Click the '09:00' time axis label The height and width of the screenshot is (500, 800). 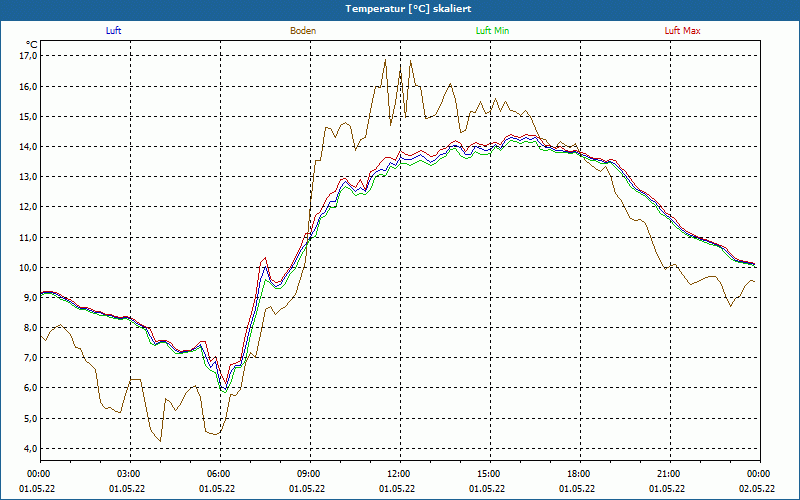(x=310, y=474)
